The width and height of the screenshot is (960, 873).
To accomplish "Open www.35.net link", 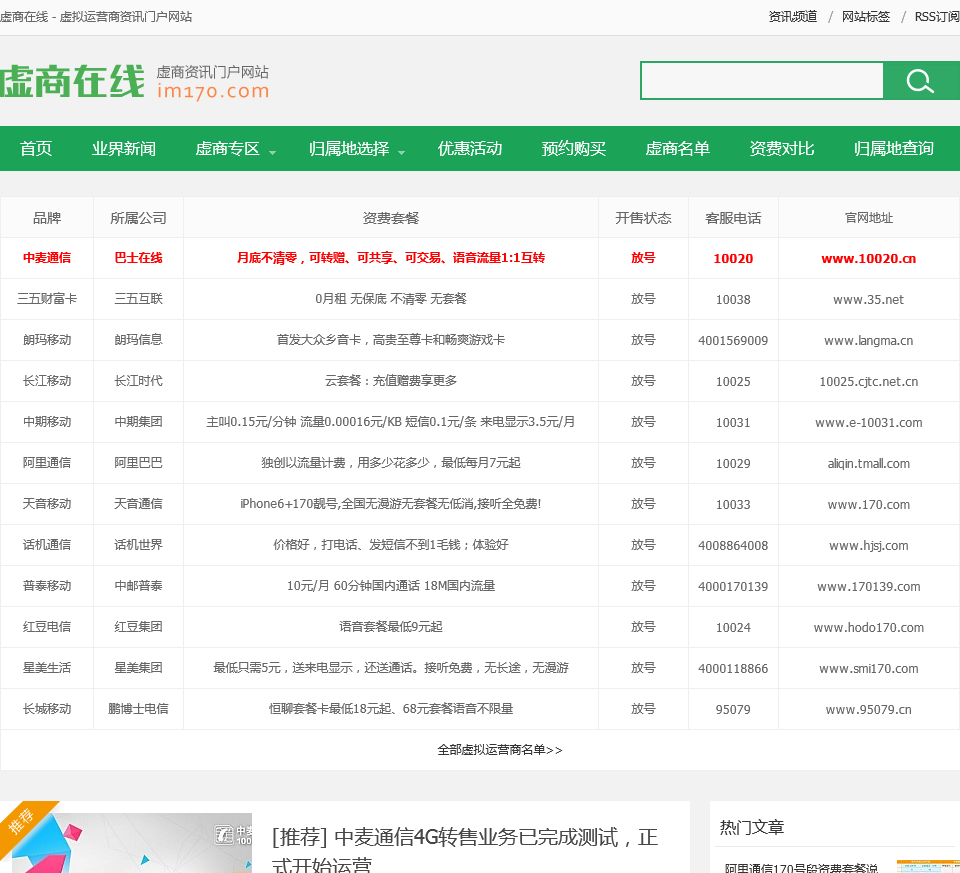I will 868,299.
